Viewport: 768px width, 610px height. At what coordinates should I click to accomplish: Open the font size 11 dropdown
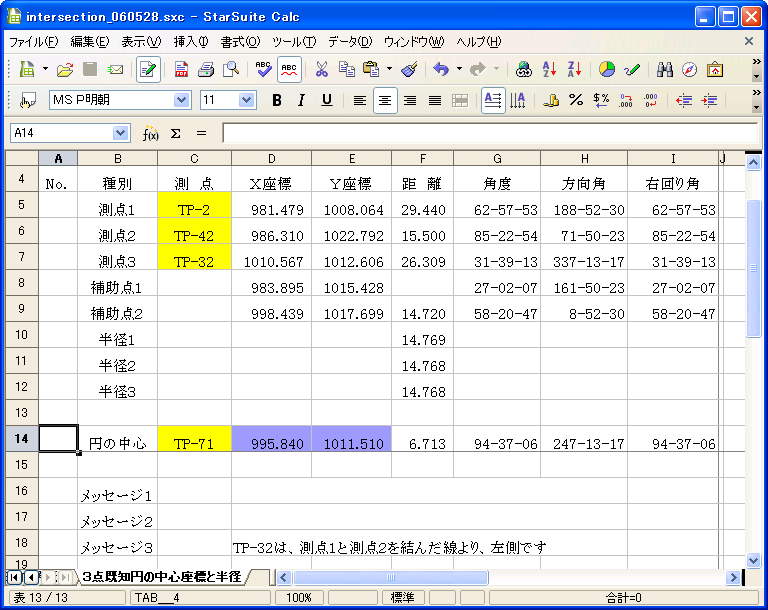pyautogui.click(x=246, y=100)
